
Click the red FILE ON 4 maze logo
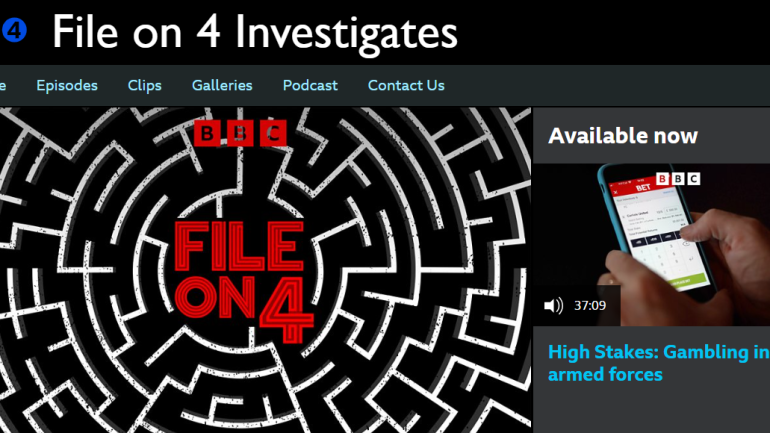point(243,282)
